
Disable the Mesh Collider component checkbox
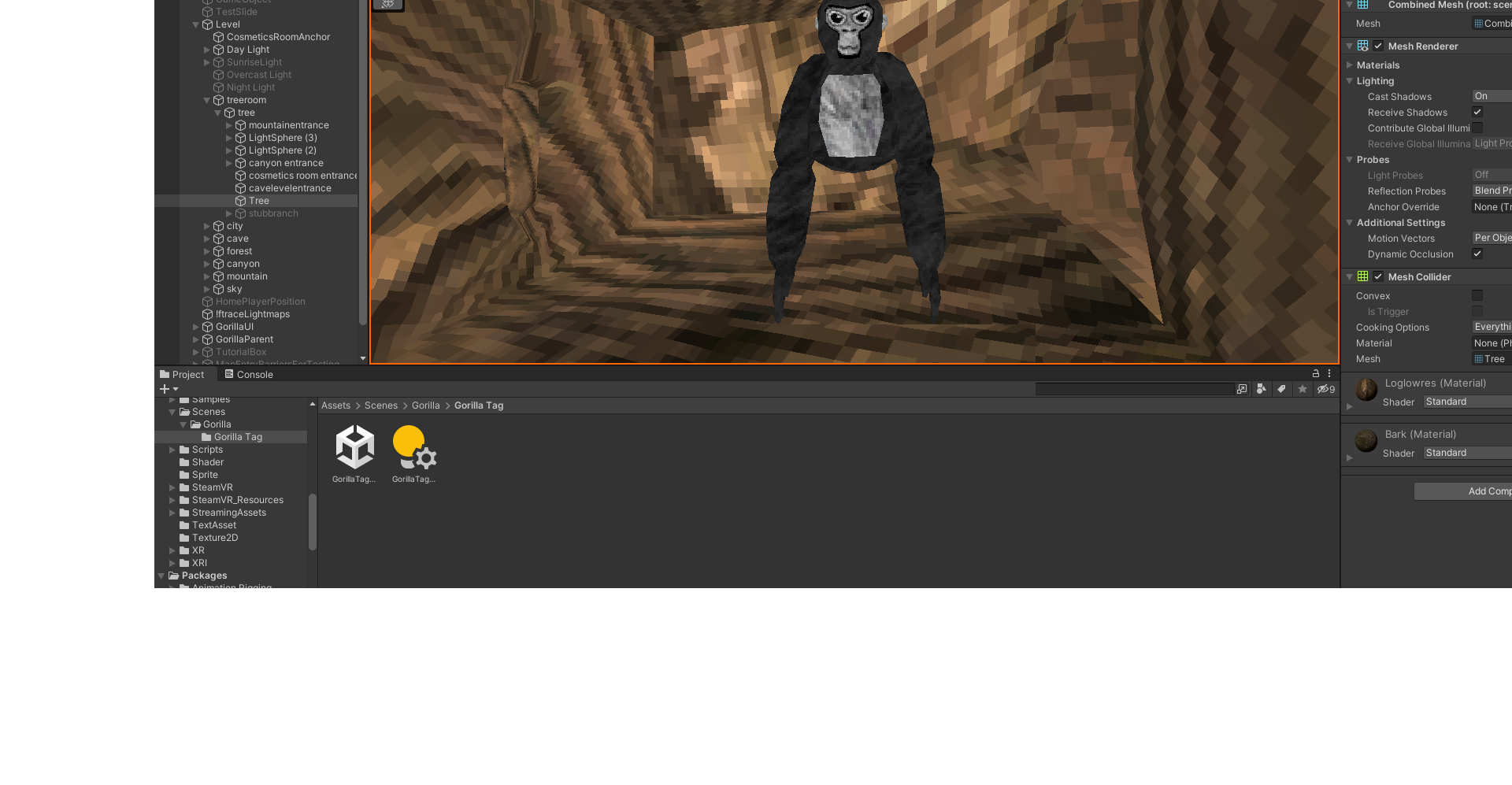1378,276
